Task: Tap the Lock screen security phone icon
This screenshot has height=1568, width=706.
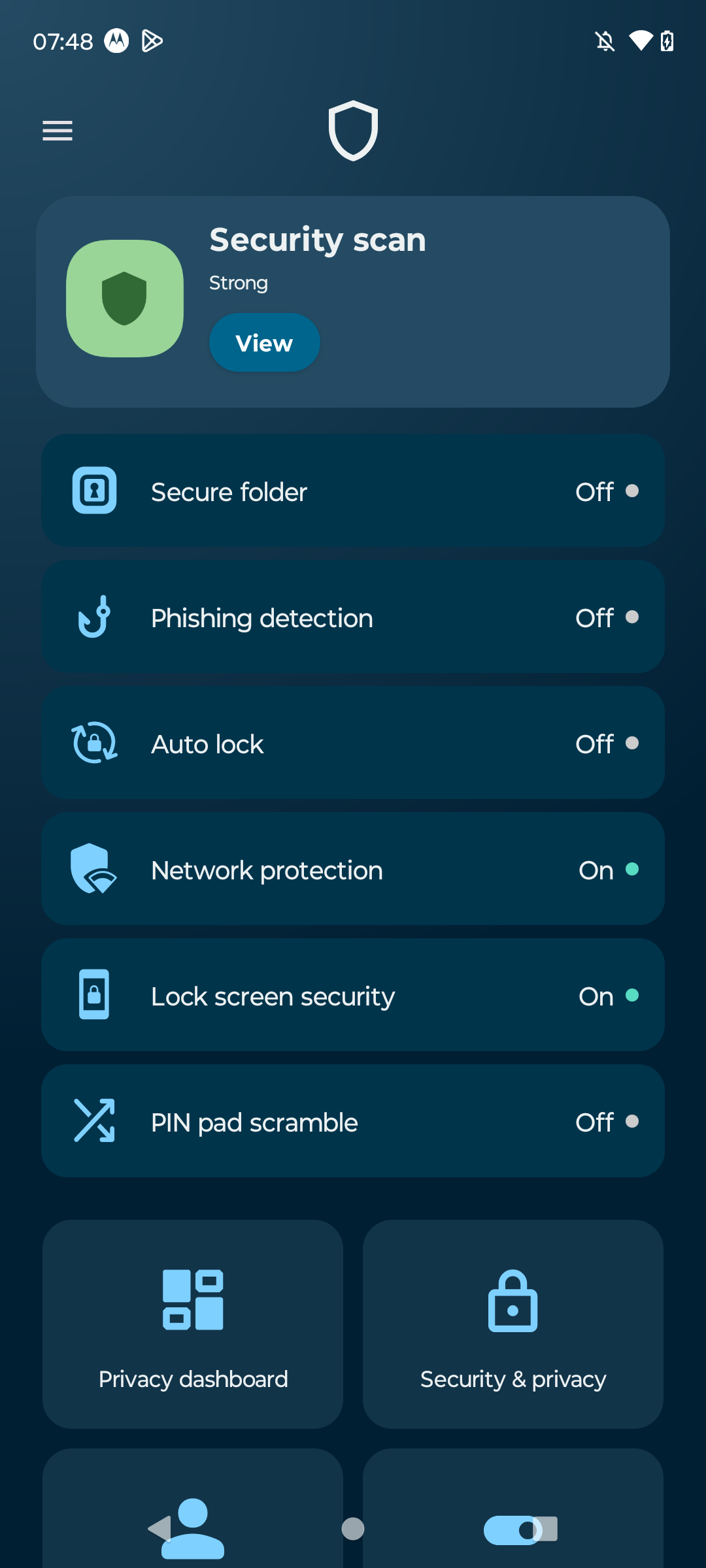Action: pos(94,994)
